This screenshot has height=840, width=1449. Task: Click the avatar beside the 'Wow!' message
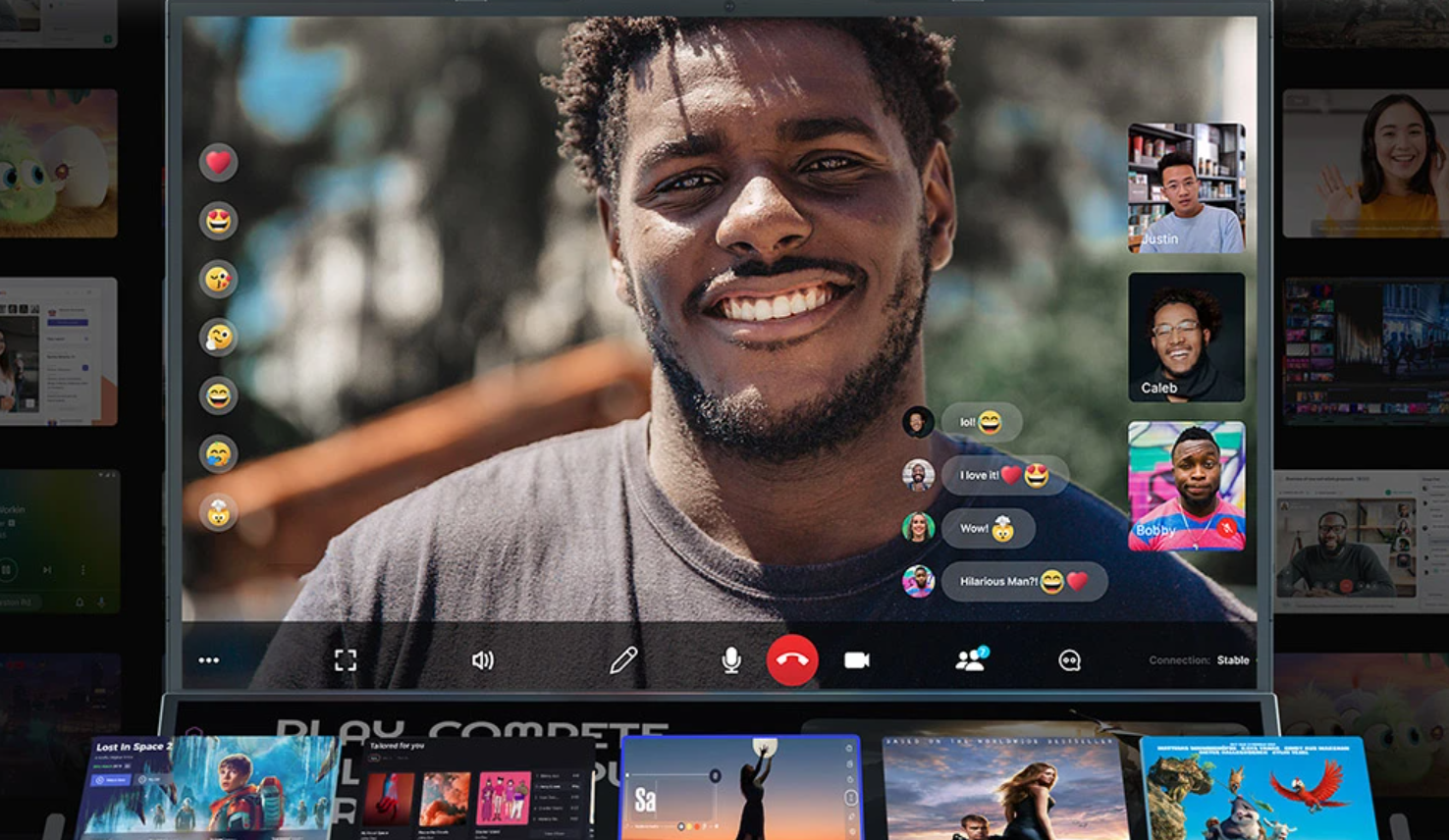[x=918, y=528]
